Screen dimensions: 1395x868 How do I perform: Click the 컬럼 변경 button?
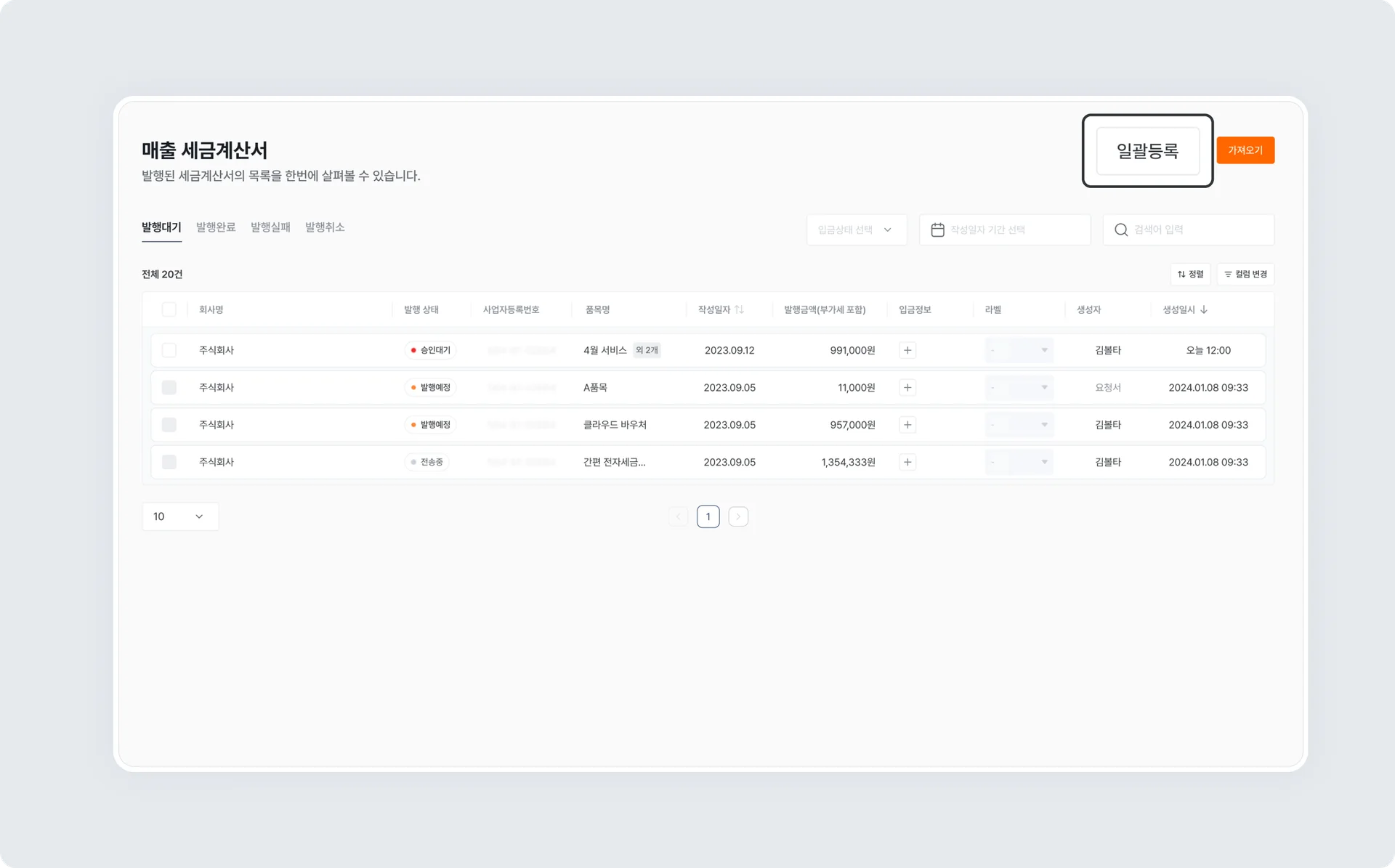[x=1245, y=274]
